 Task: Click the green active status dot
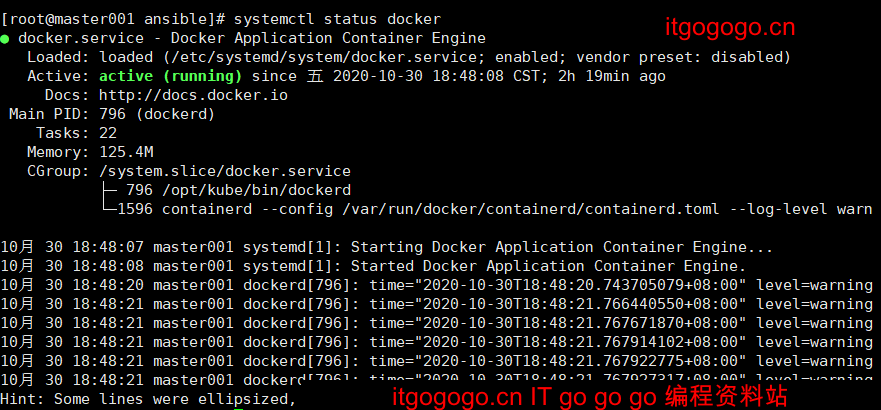coord(5,39)
